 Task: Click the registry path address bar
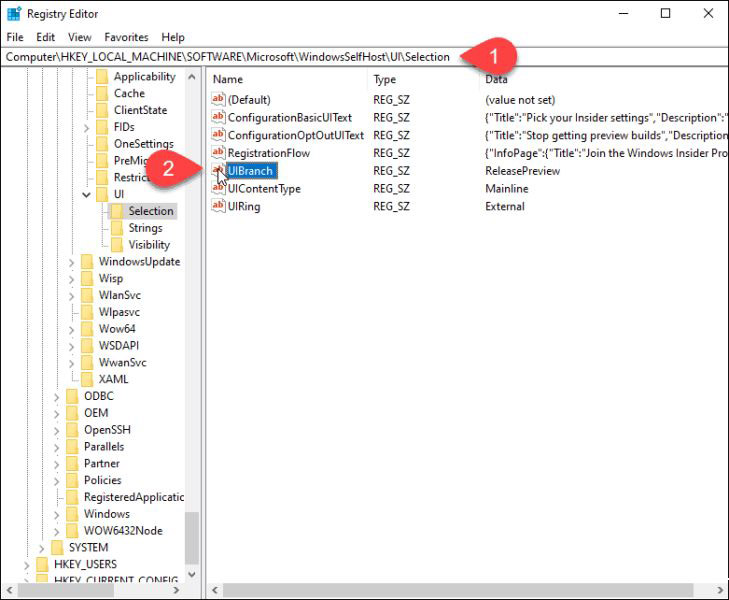point(364,57)
